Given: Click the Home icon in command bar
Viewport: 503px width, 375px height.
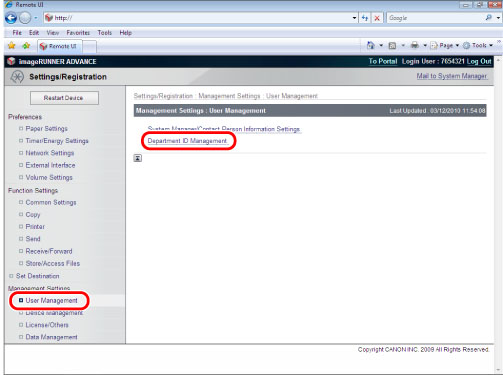Looking at the screenshot, I should tap(371, 45).
